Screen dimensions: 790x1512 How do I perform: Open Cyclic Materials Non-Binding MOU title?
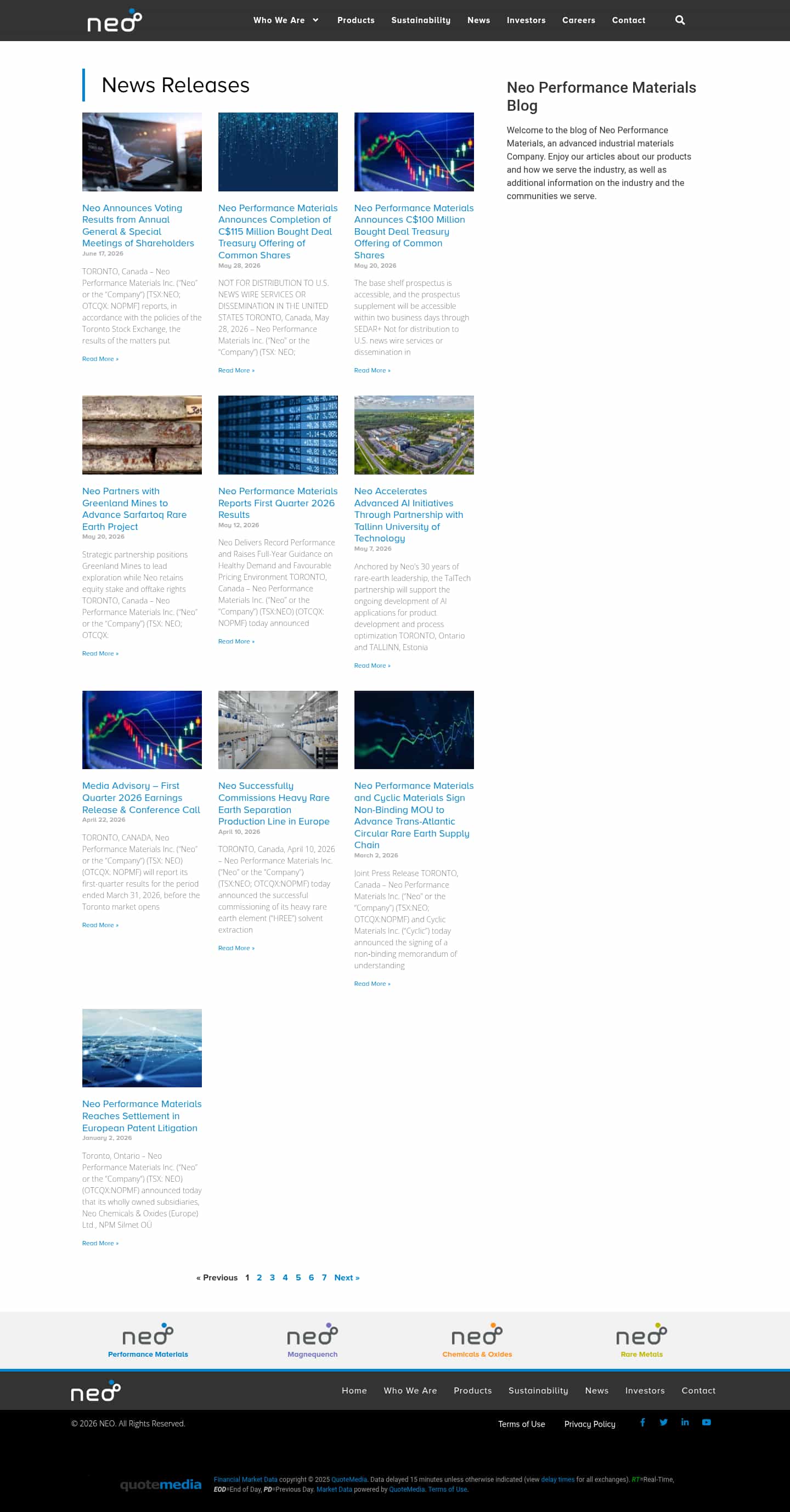point(414,815)
